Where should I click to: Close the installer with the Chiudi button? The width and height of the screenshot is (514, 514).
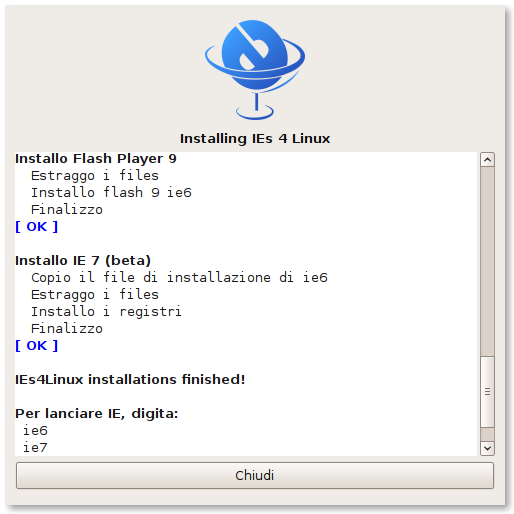[x=255, y=475]
